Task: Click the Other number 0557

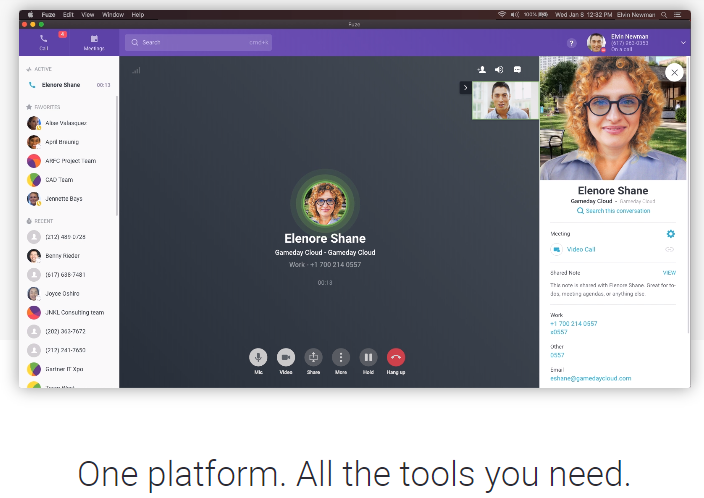Action: point(557,355)
